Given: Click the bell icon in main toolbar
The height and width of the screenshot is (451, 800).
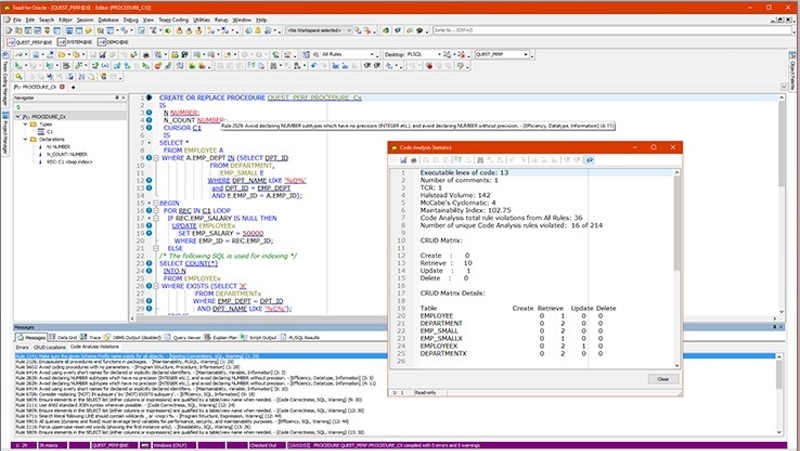Looking at the screenshot, I should tap(258, 31).
